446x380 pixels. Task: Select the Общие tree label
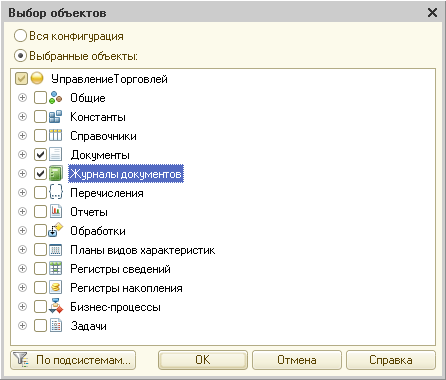[x=88, y=98]
